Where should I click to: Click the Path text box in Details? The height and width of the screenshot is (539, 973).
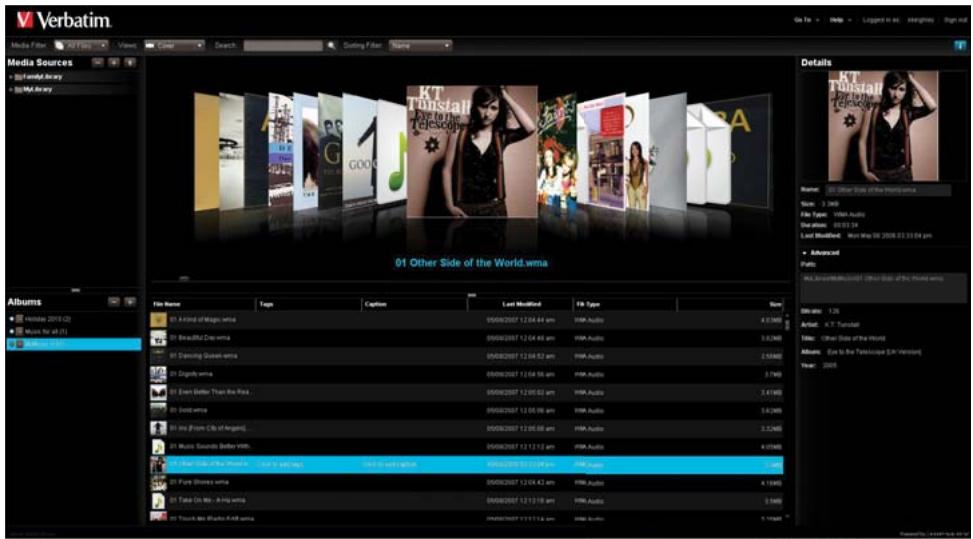click(x=884, y=287)
